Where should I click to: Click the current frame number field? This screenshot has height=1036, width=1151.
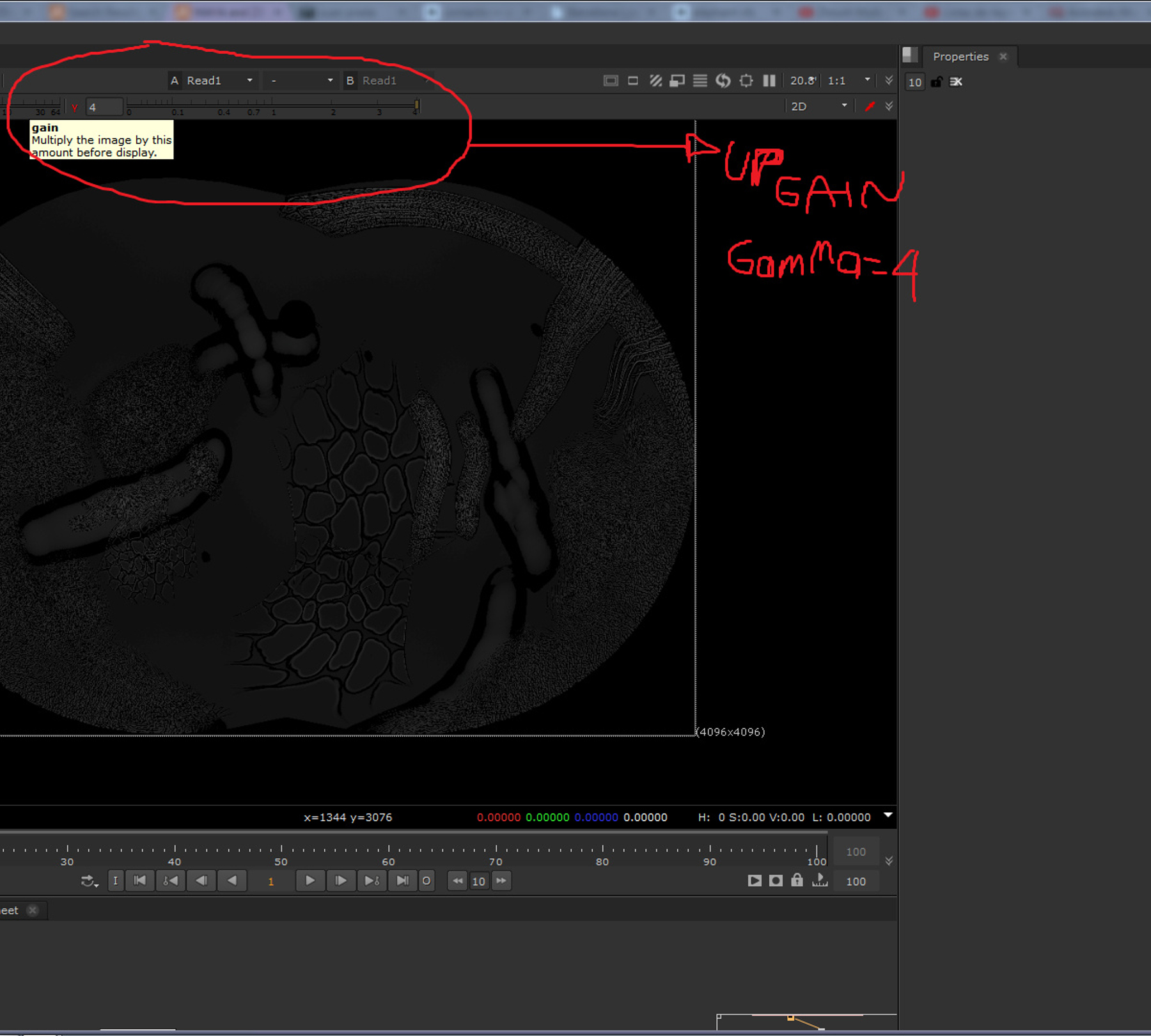271,881
